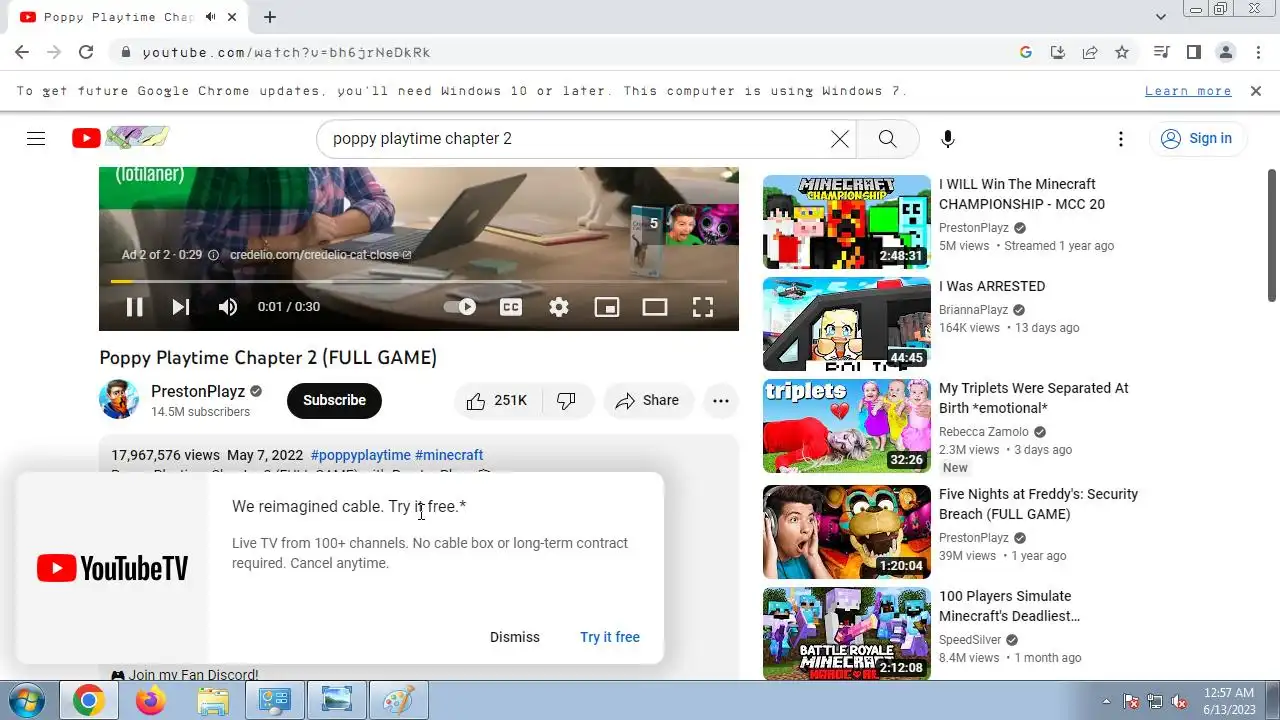The image size is (1280, 720).
Task: Install app icon in address bar
Action: [1058, 52]
